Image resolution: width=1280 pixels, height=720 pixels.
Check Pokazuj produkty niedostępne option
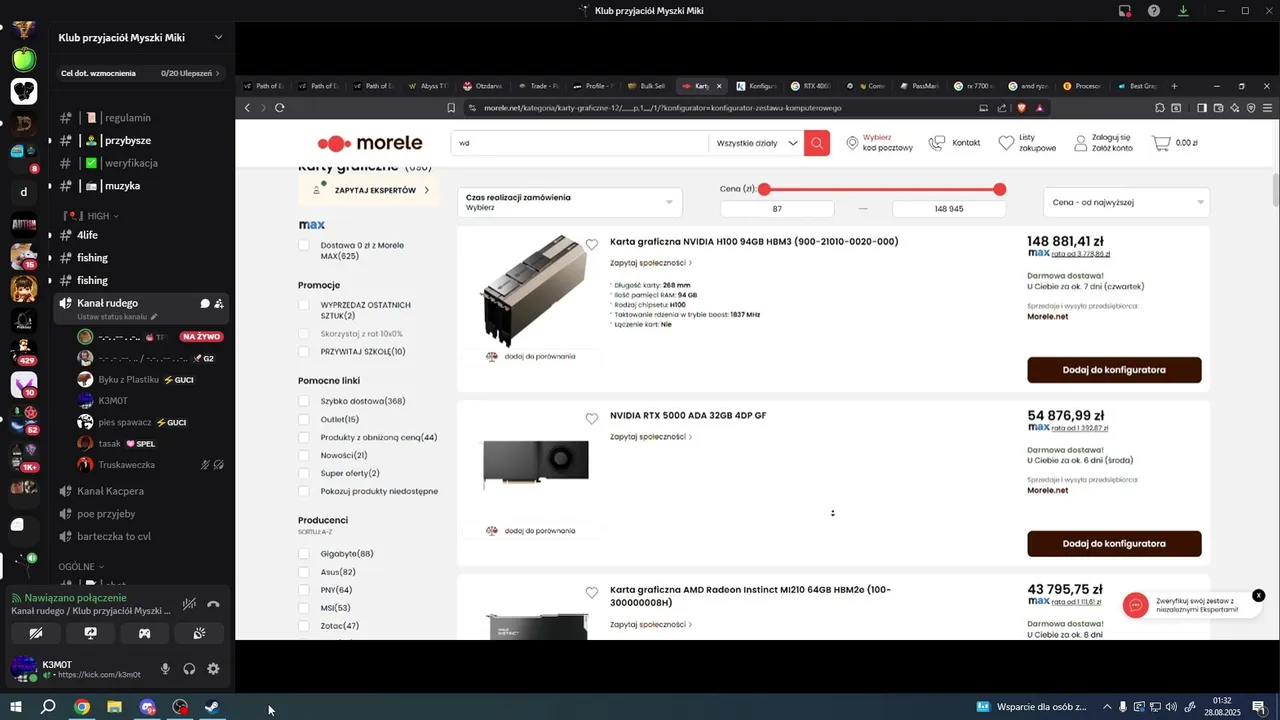coord(304,491)
